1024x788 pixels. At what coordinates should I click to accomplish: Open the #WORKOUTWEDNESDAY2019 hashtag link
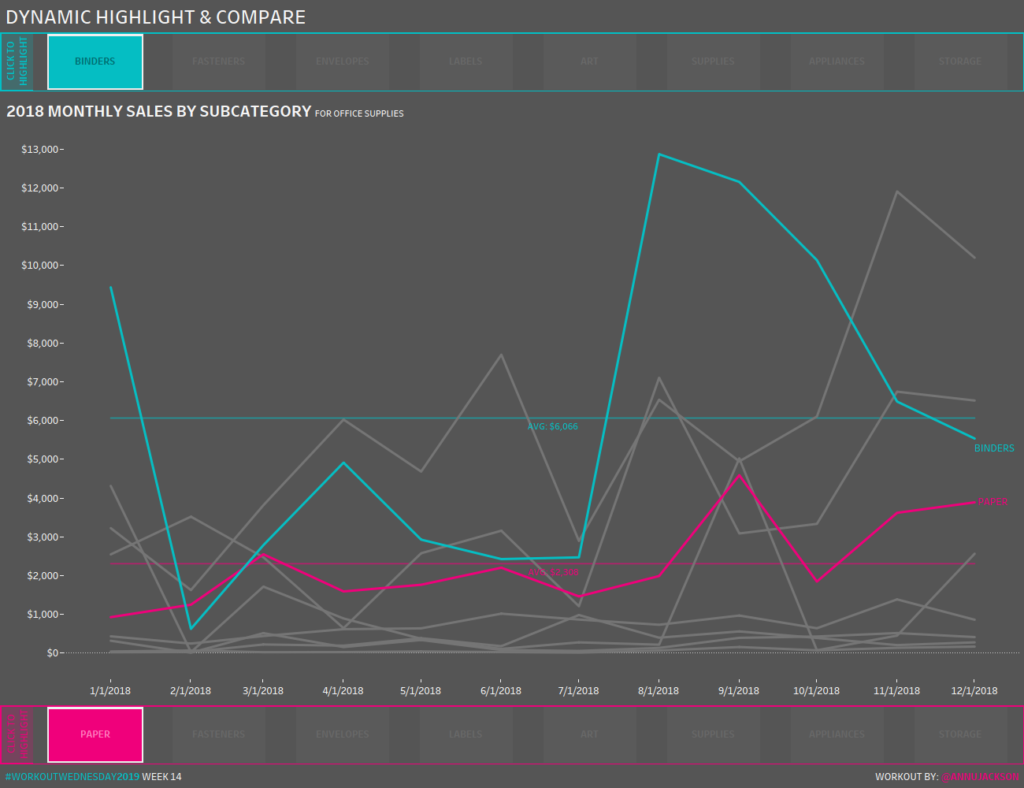tap(72, 777)
